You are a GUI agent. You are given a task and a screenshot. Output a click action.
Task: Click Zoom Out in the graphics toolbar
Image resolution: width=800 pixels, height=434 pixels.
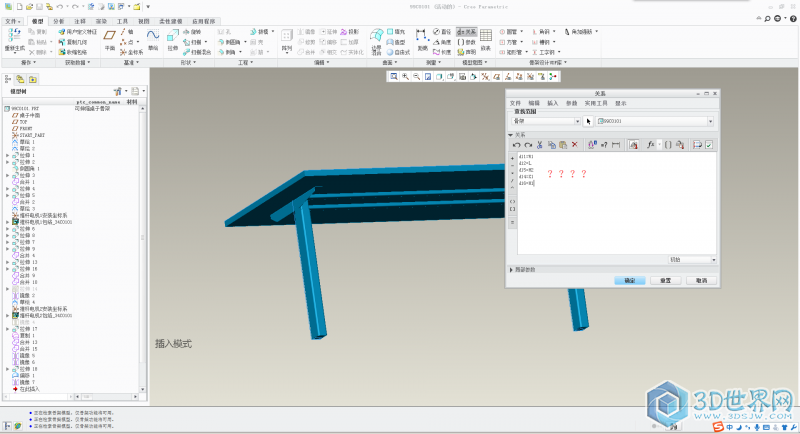coord(416,76)
